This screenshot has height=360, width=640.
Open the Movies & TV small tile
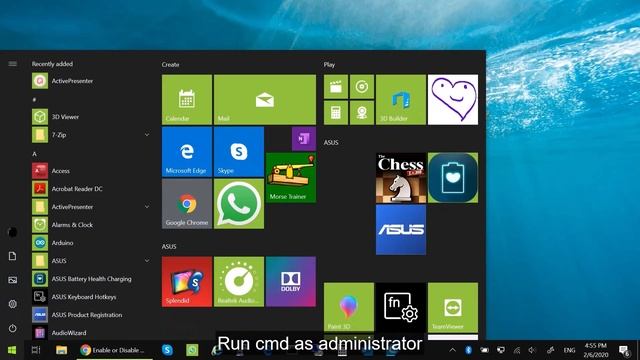[336, 87]
